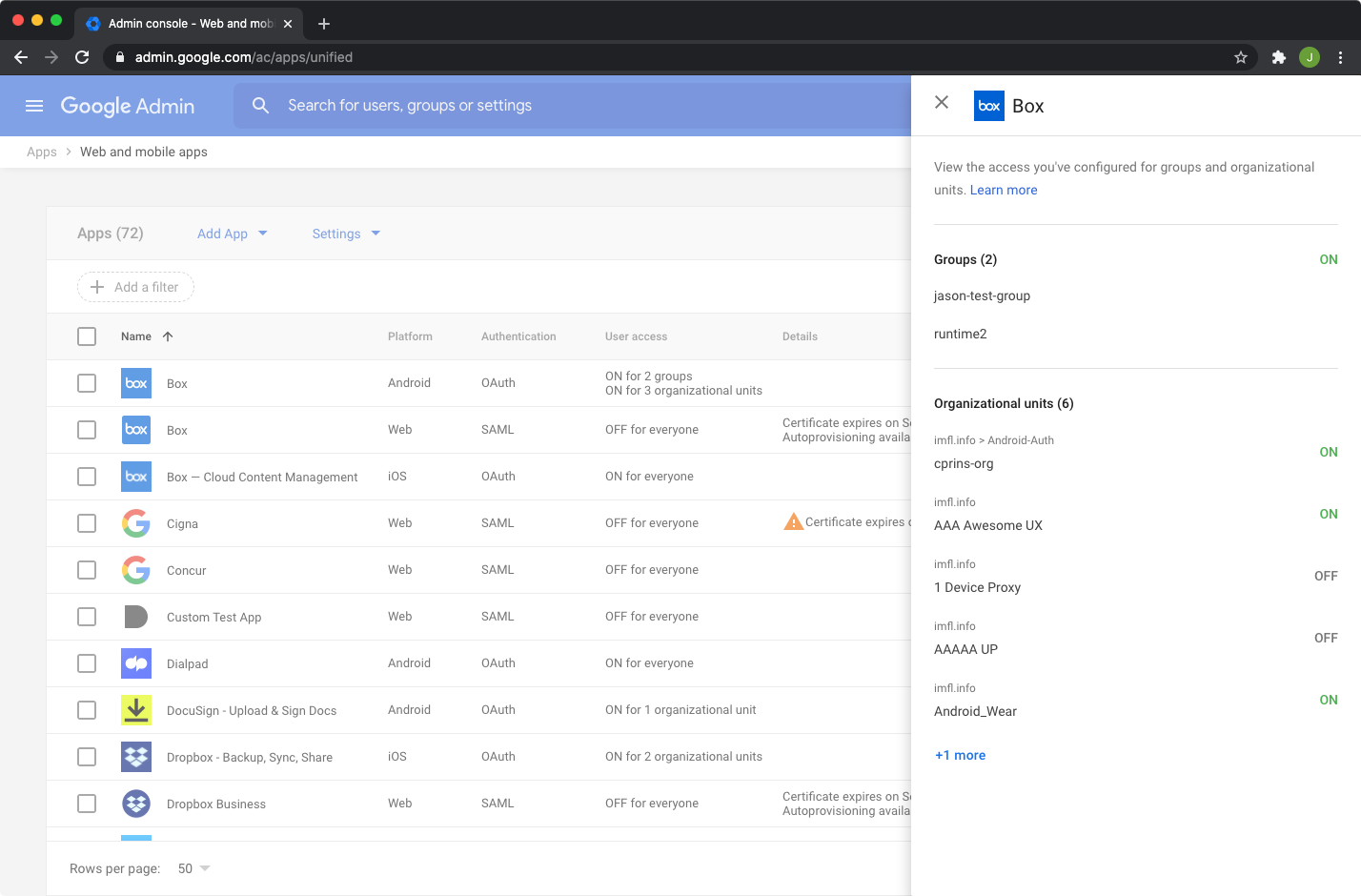Image resolution: width=1361 pixels, height=896 pixels.
Task: Open the Settings dropdown
Action: [x=346, y=234]
